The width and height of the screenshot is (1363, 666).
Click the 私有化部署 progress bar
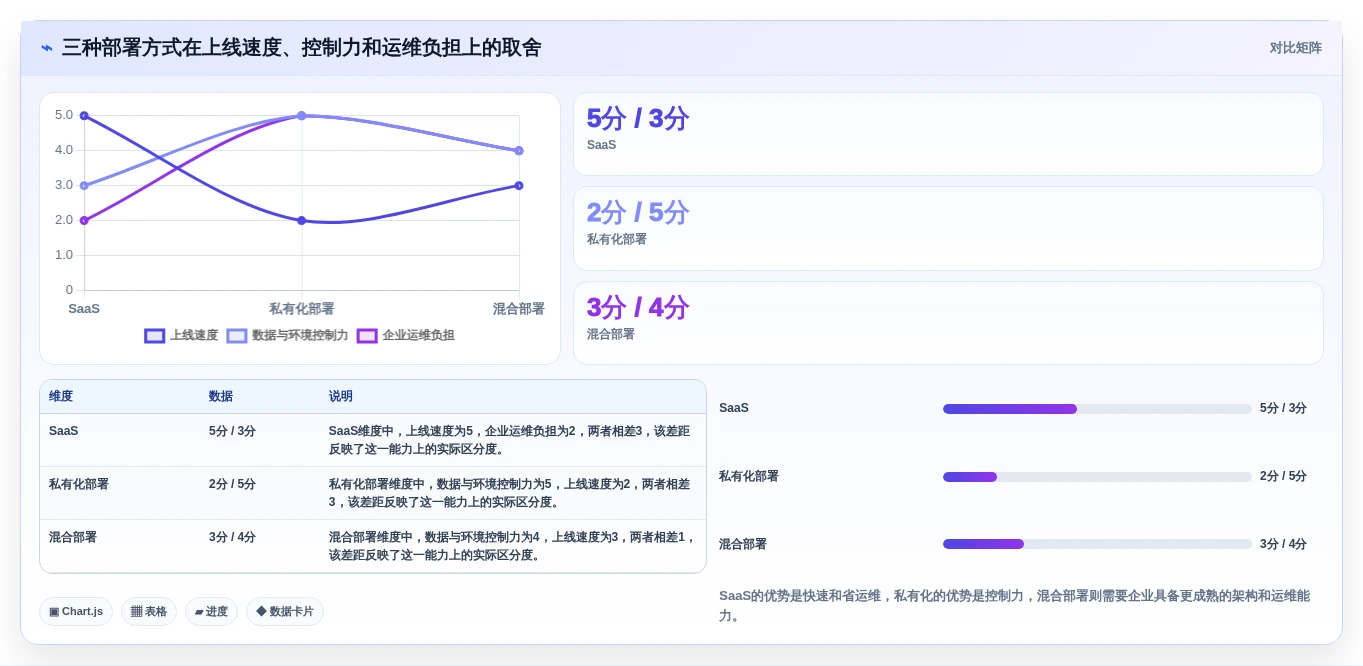pyautogui.click(x=1097, y=477)
